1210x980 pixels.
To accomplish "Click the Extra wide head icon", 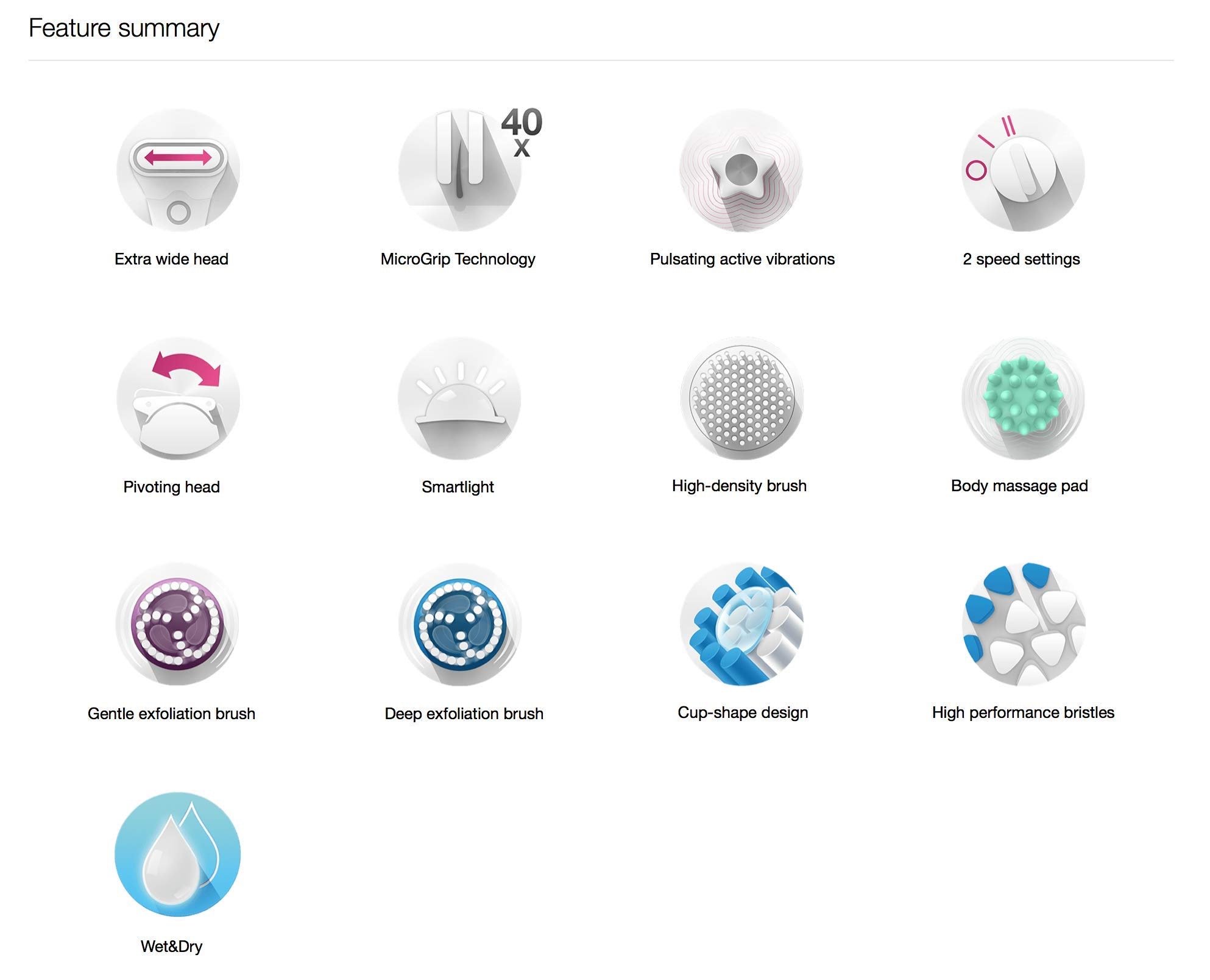I will [x=178, y=170].
